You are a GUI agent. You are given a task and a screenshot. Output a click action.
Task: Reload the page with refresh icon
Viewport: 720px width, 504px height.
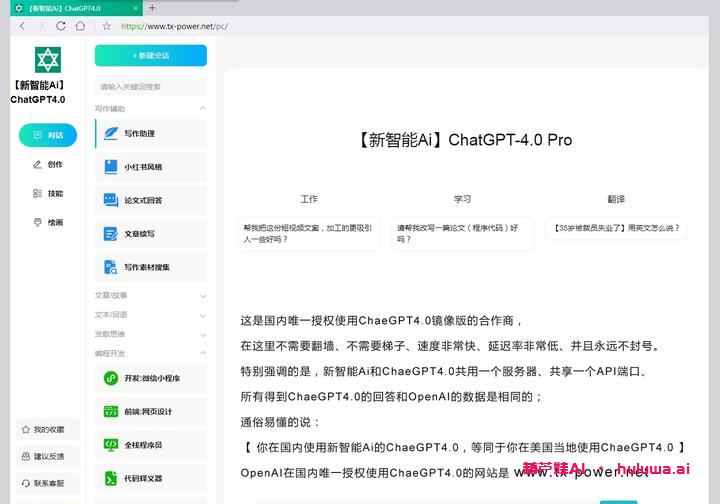click(61, 26)
